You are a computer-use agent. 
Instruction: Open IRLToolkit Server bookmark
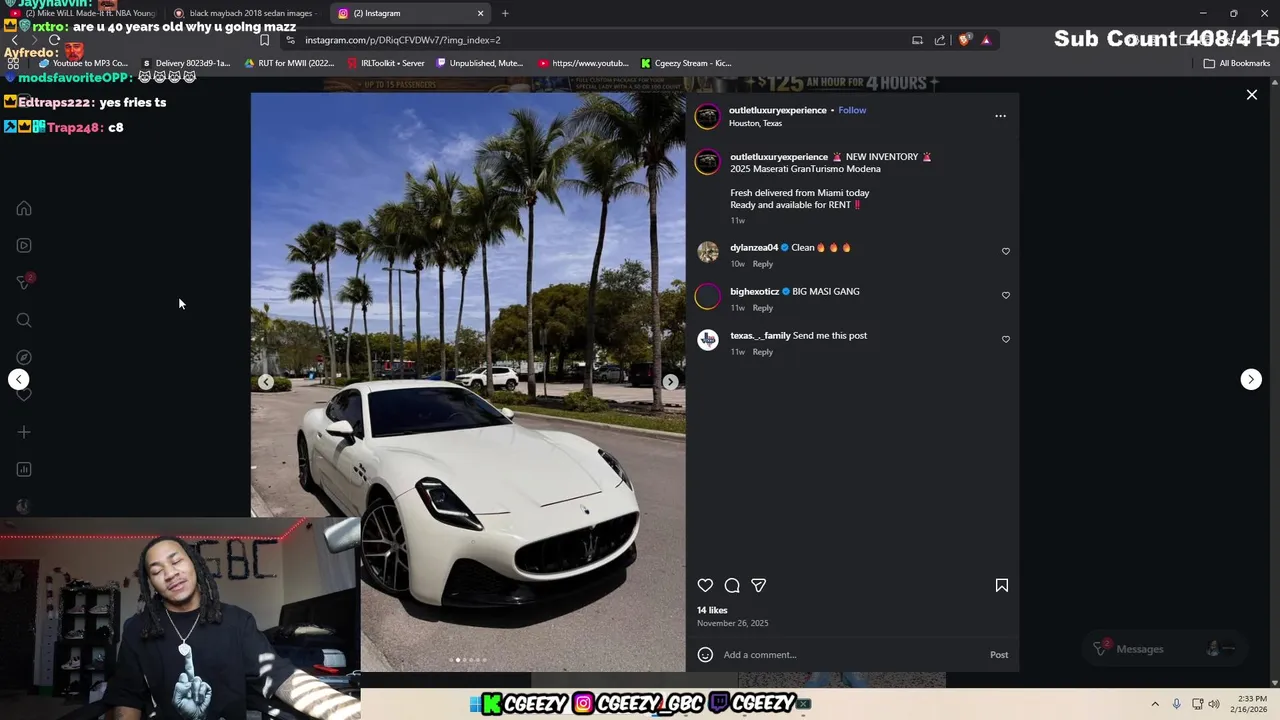click(386, 63)
